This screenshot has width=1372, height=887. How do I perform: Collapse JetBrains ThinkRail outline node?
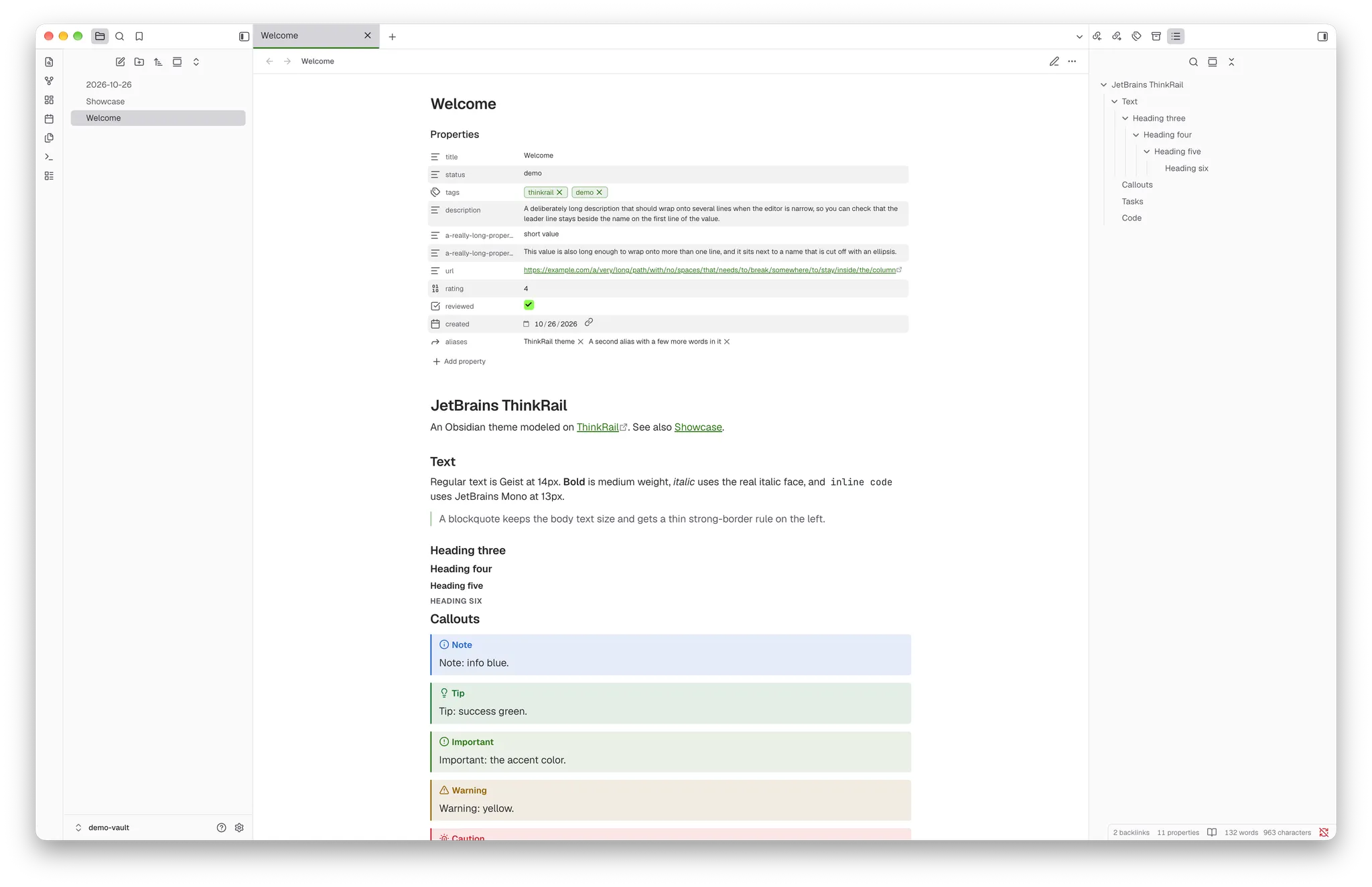pyautogui.click(x=1104, y=84)
